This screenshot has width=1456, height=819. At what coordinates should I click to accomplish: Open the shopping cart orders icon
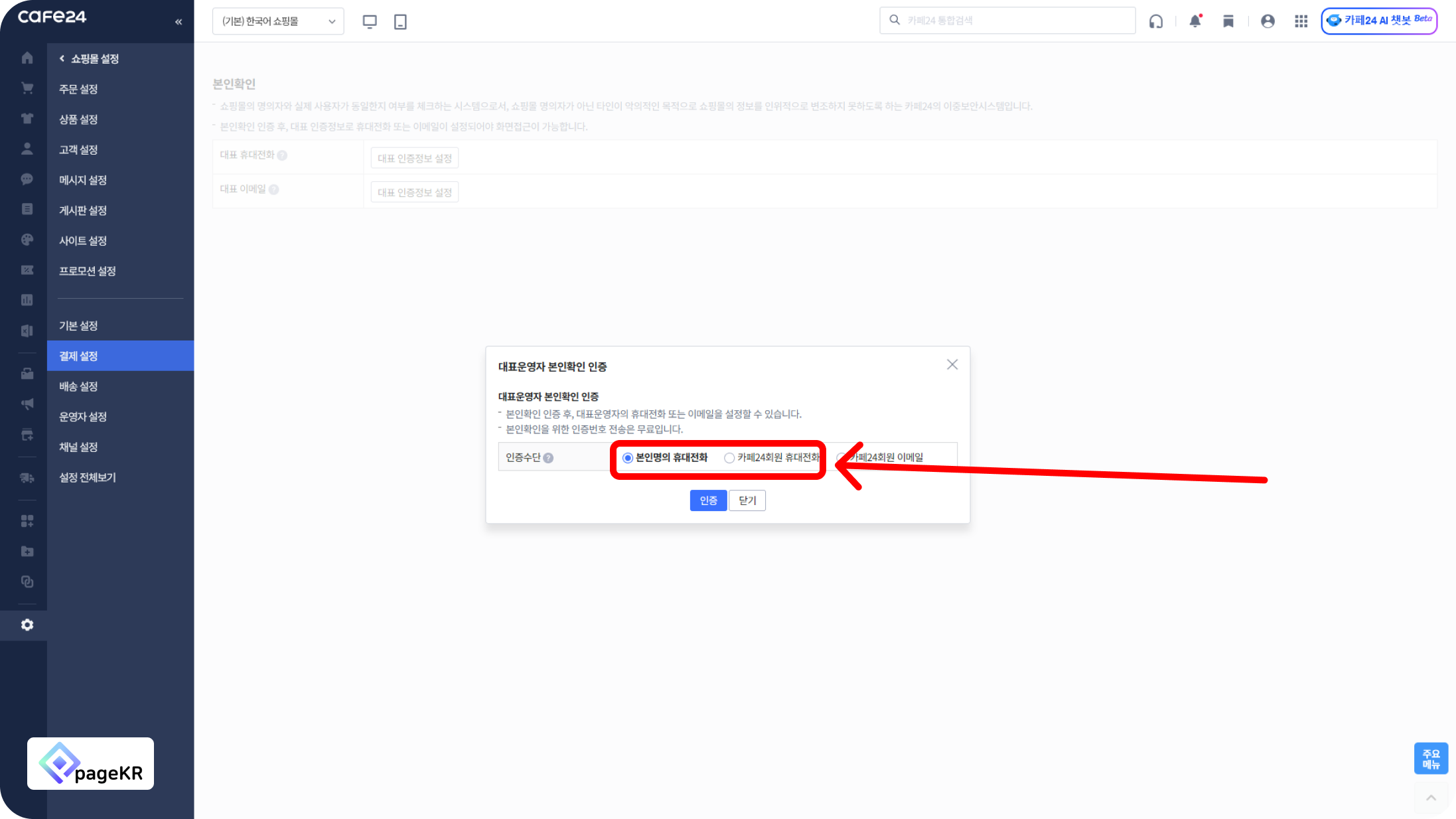pyautogui.click(x=27, y=88)
